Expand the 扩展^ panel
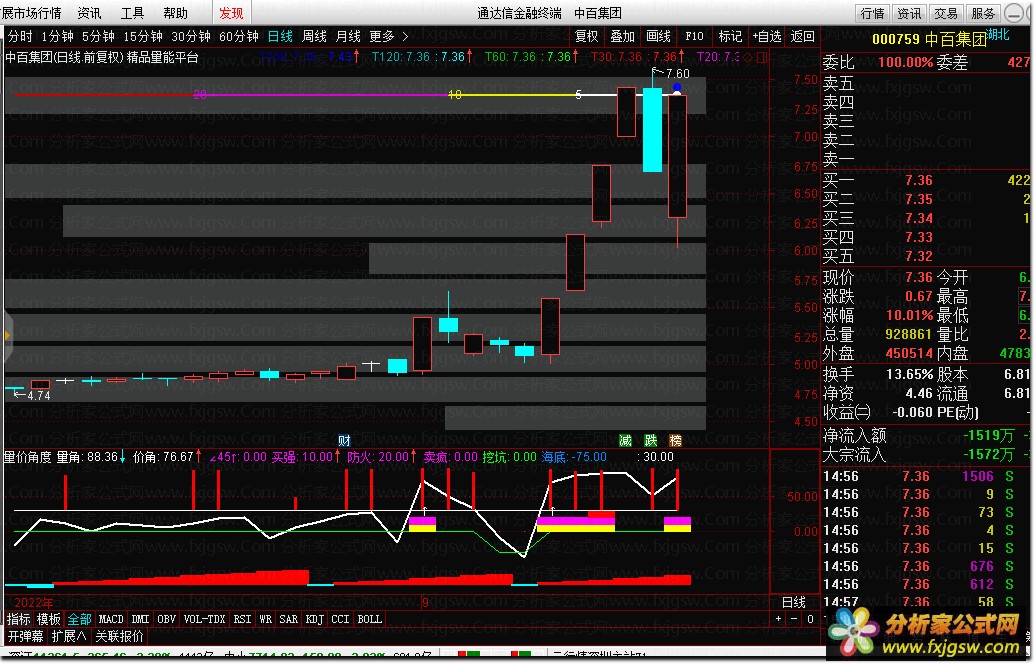1036x664 pixels. [69, 636]
